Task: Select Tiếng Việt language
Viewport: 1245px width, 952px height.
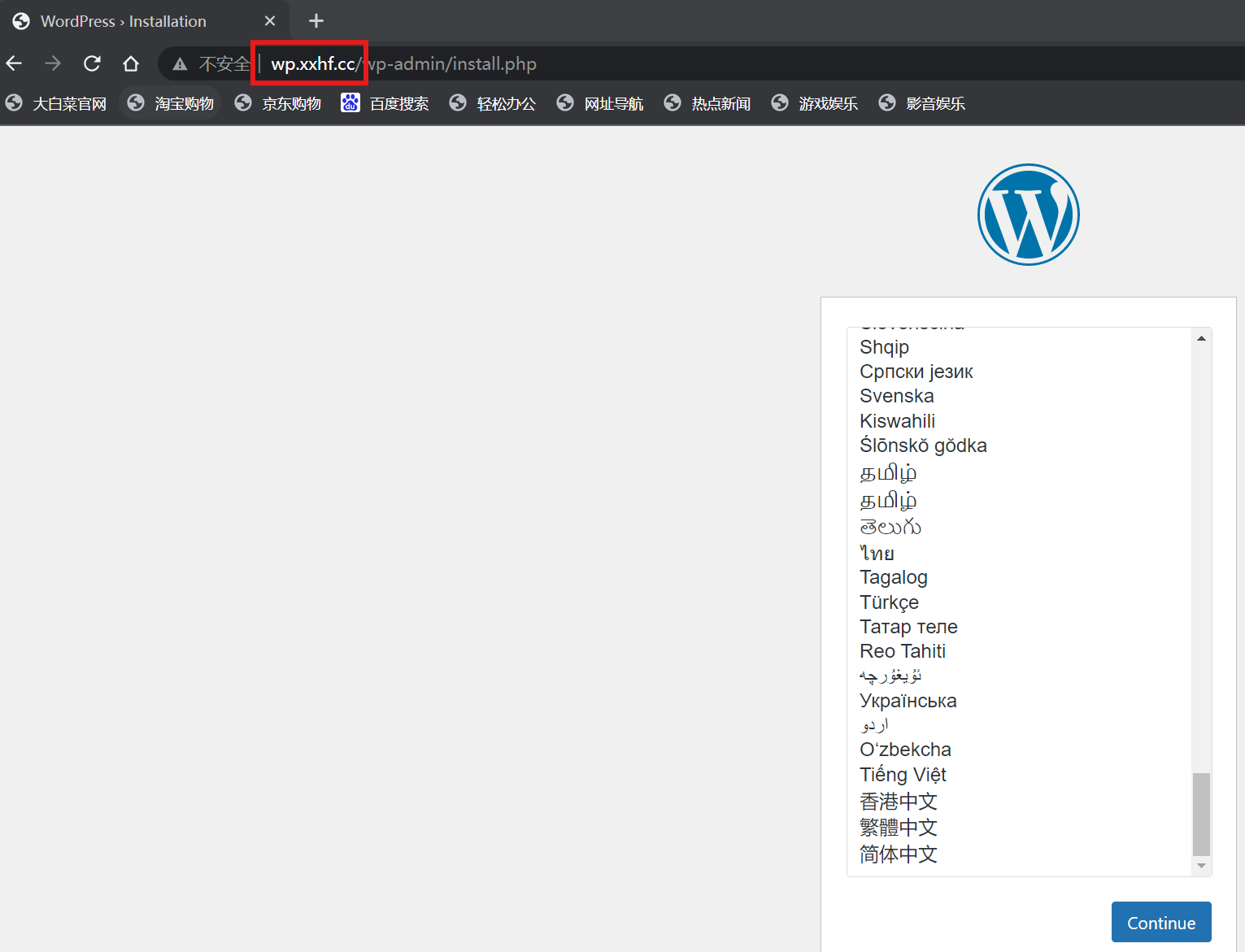Action: pos(1019,775)
